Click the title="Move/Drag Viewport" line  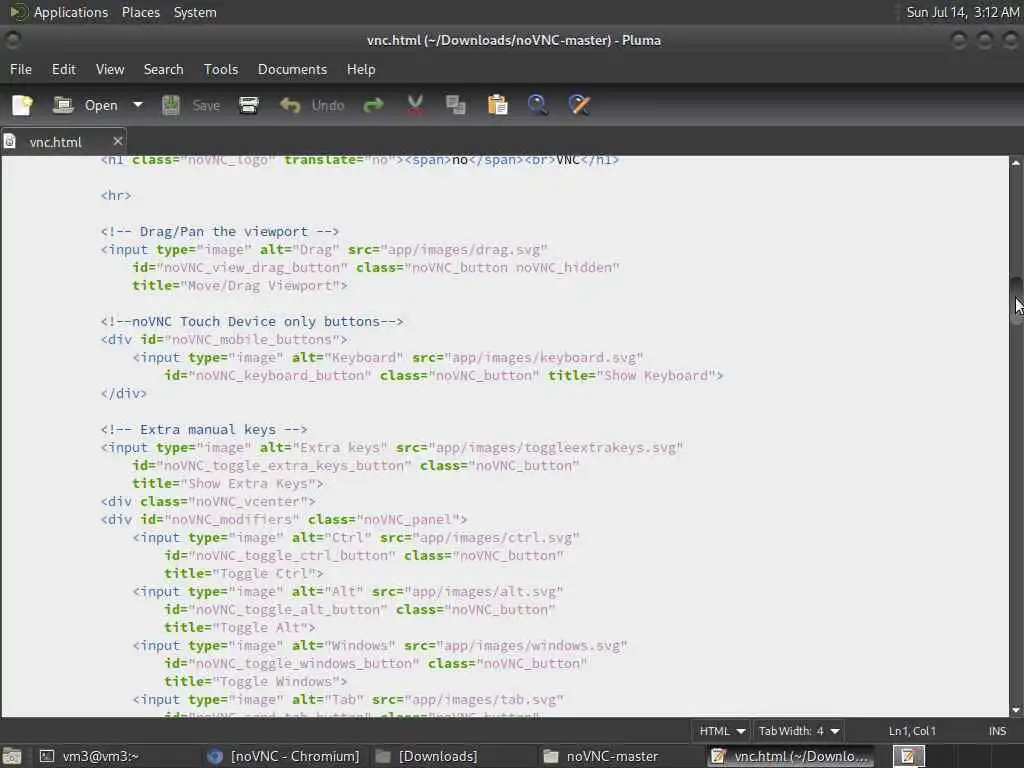(x=240, y=286)
